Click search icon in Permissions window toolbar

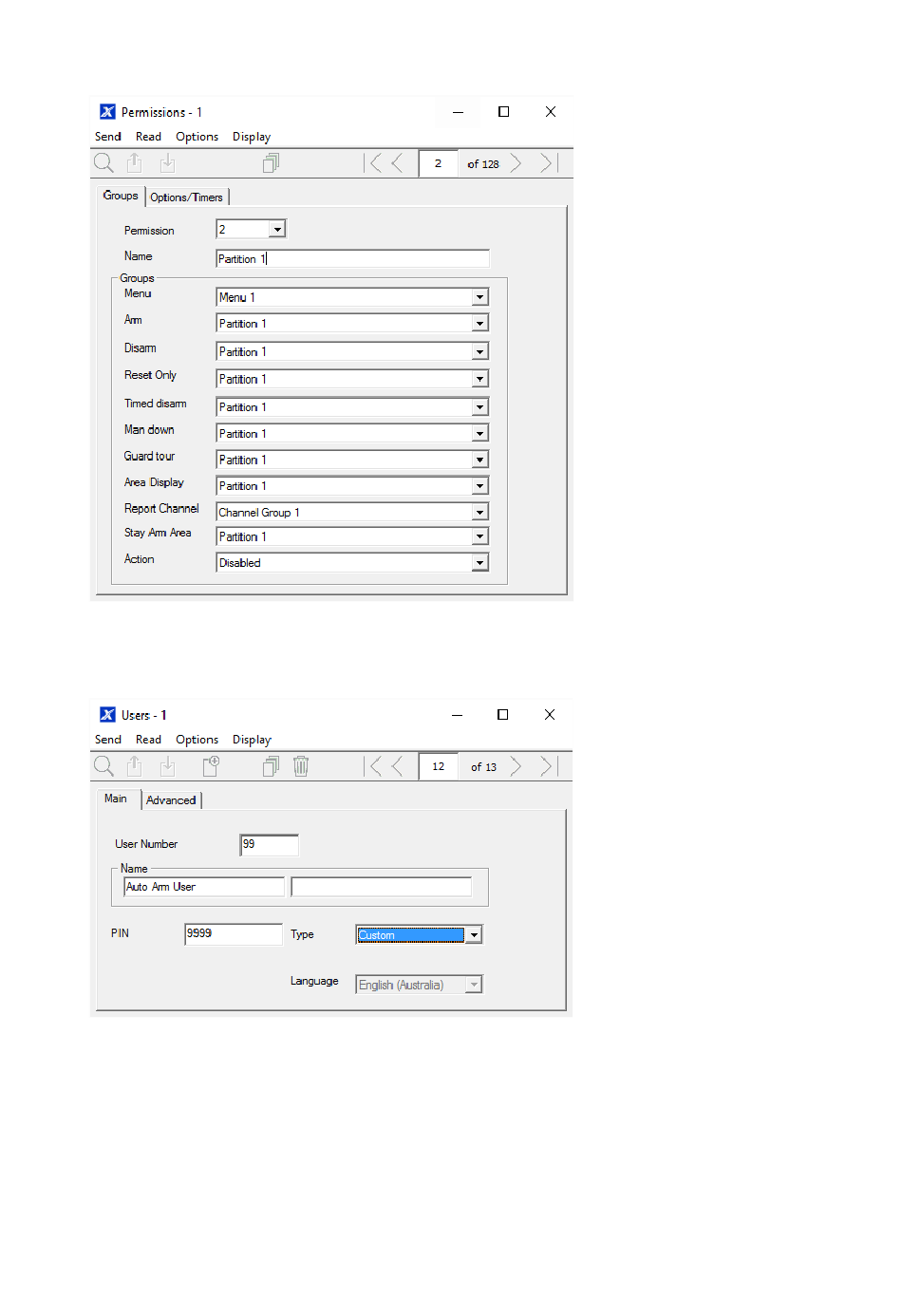coord(103,163)
